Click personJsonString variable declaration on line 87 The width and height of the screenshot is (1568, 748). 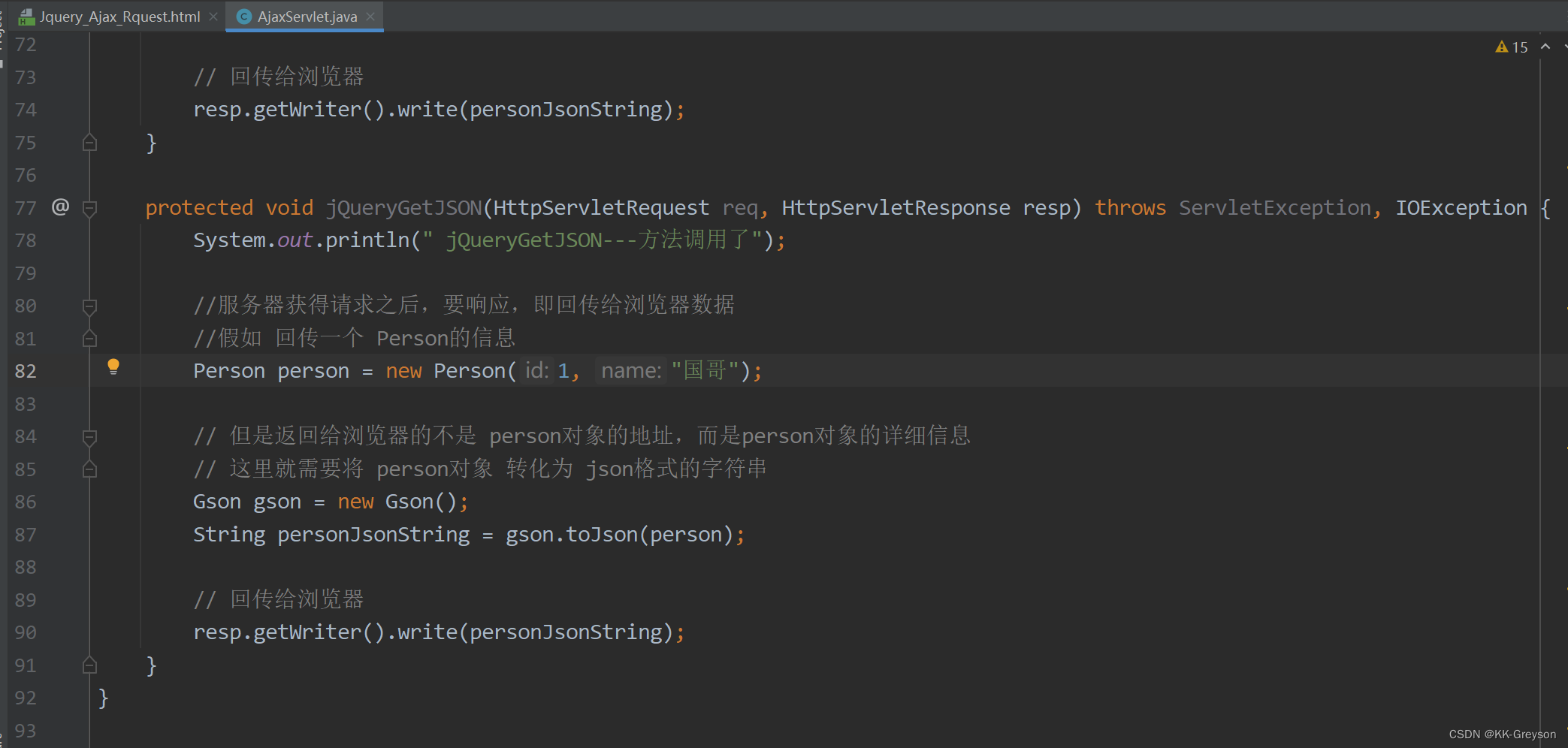pos(373,535)
